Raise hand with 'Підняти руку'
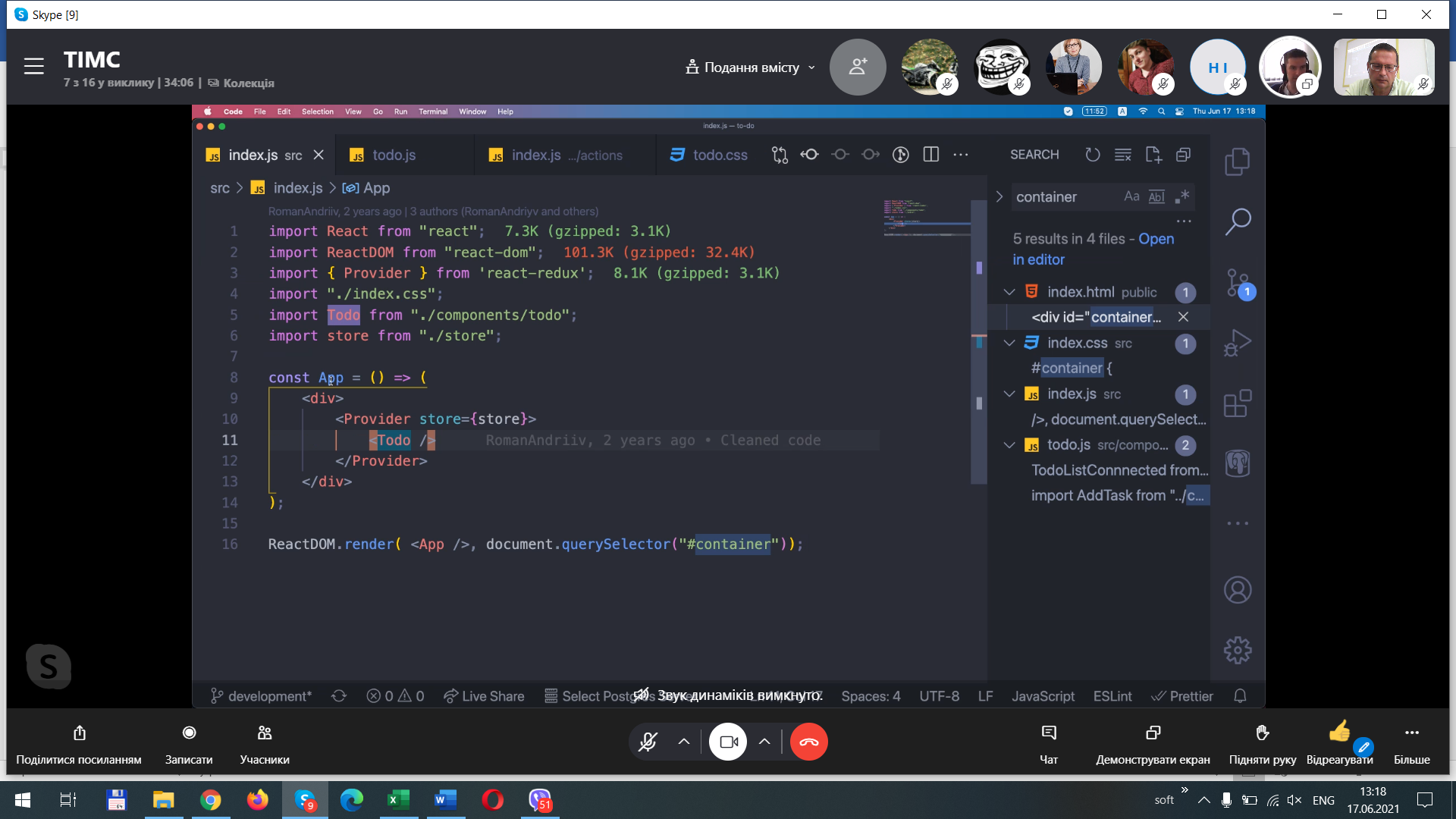 click(1262, 743)
